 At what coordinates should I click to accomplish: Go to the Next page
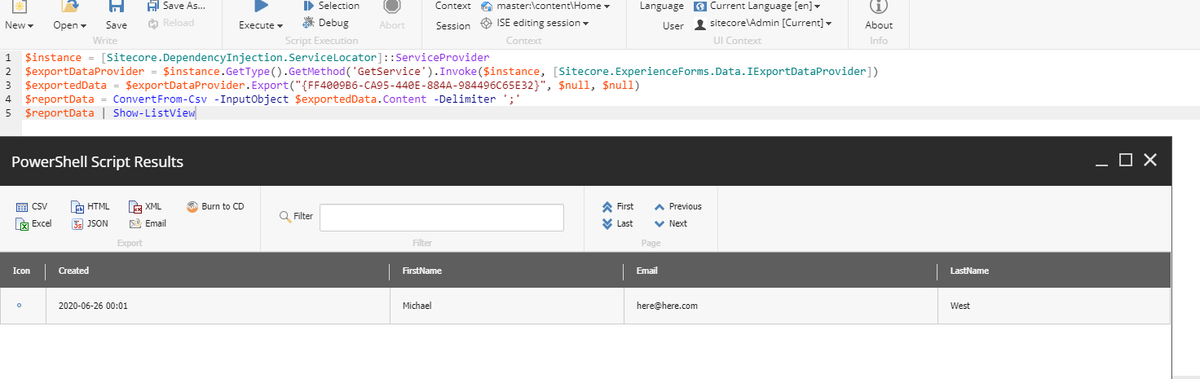click(x=671, y=223)
